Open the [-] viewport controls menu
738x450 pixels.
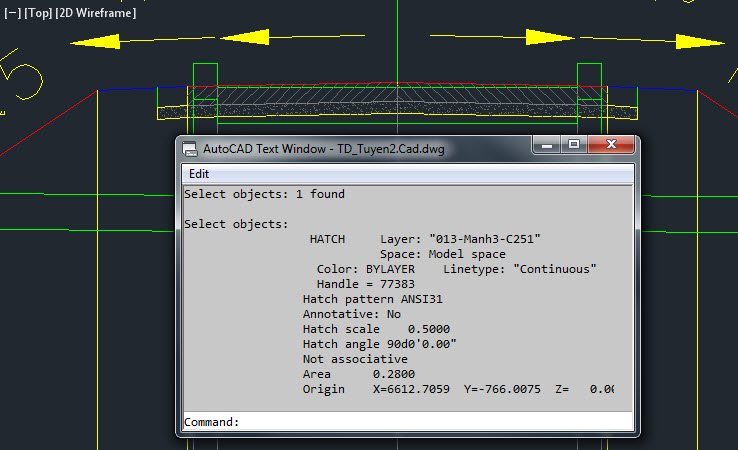pyautogui.click(x=11, y=13)
